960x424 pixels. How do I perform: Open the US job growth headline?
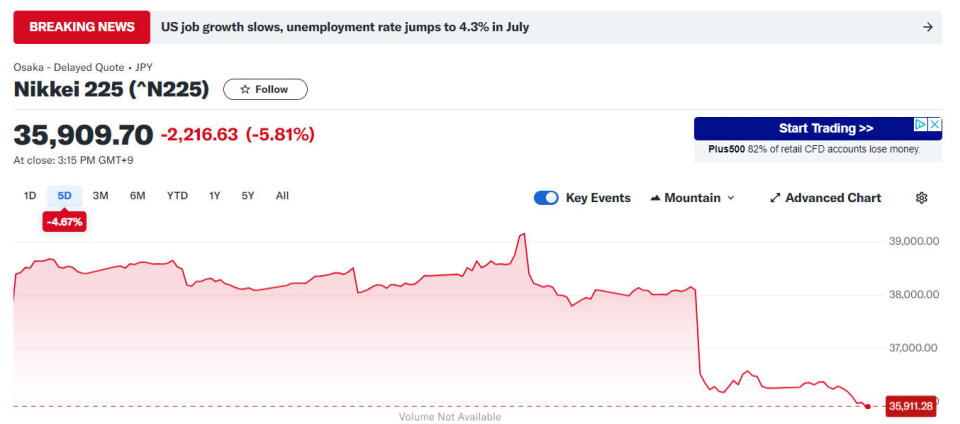(x=345, y=27)
